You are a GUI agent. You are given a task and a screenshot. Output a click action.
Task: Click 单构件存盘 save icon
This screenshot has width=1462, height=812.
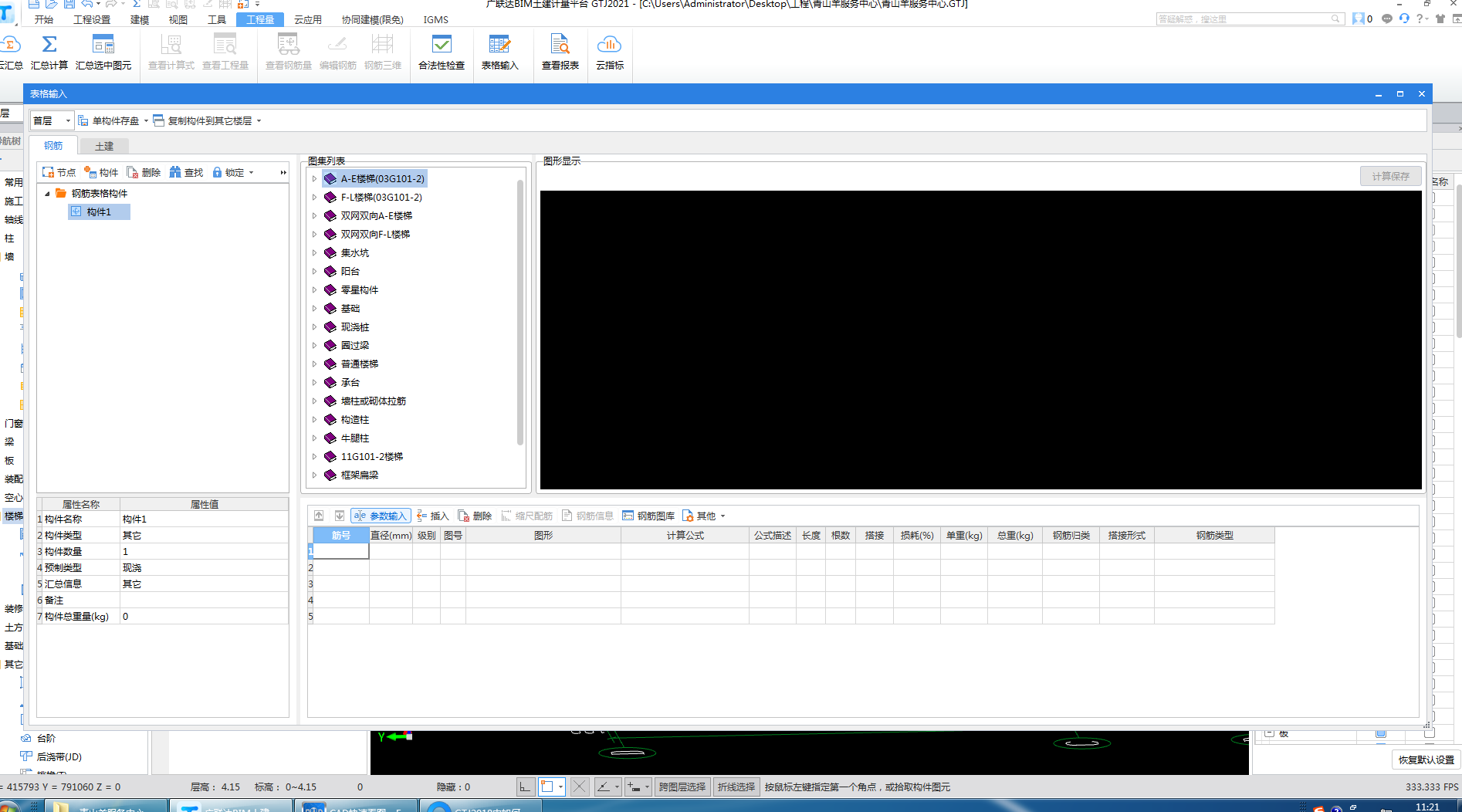point(83,120)
